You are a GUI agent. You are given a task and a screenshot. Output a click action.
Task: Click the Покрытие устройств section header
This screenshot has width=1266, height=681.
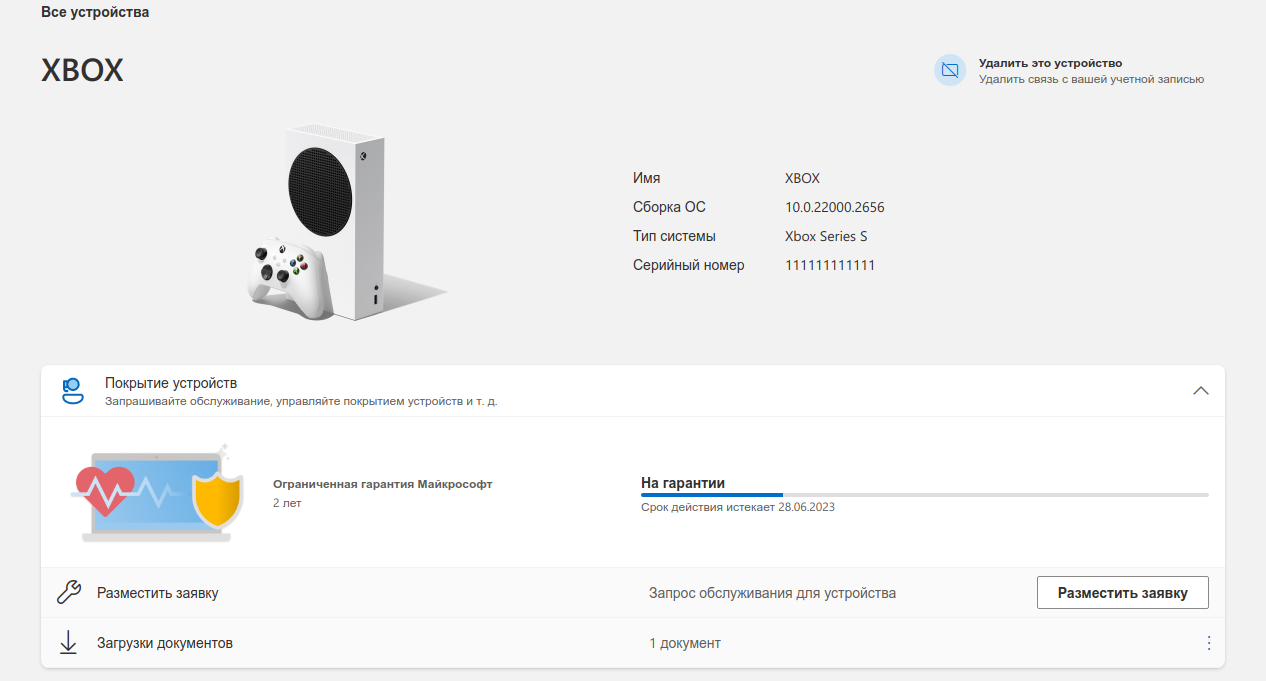pyautogui.click(x=171, y=384)
